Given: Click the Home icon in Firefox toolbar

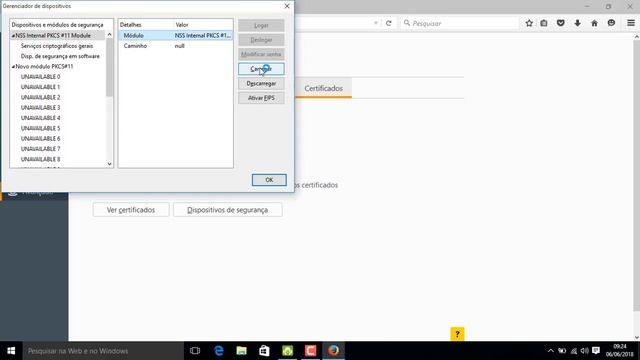Looking at the screenshot, I should click(594, 23).
